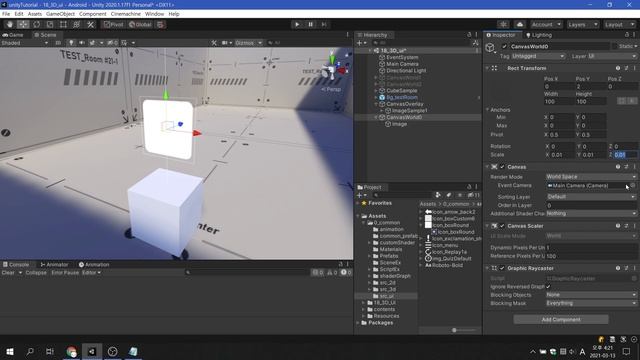
Task: Expand the CubeSample hierarchy item
Action: pyautogui.click(x=376, y=91)
